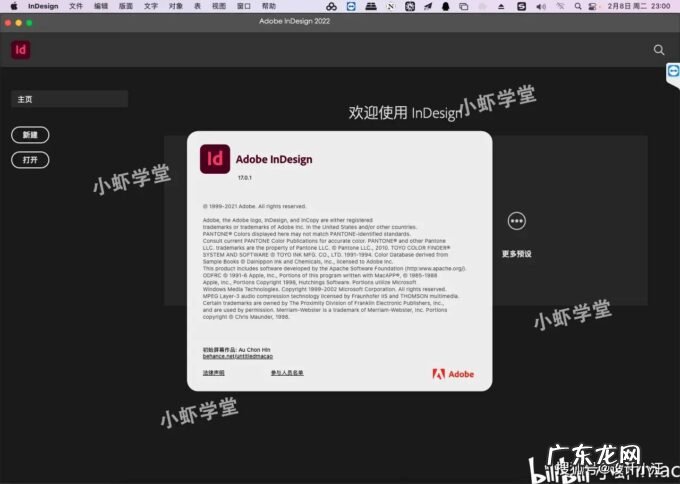Click the 打开 button

point(30,160)
